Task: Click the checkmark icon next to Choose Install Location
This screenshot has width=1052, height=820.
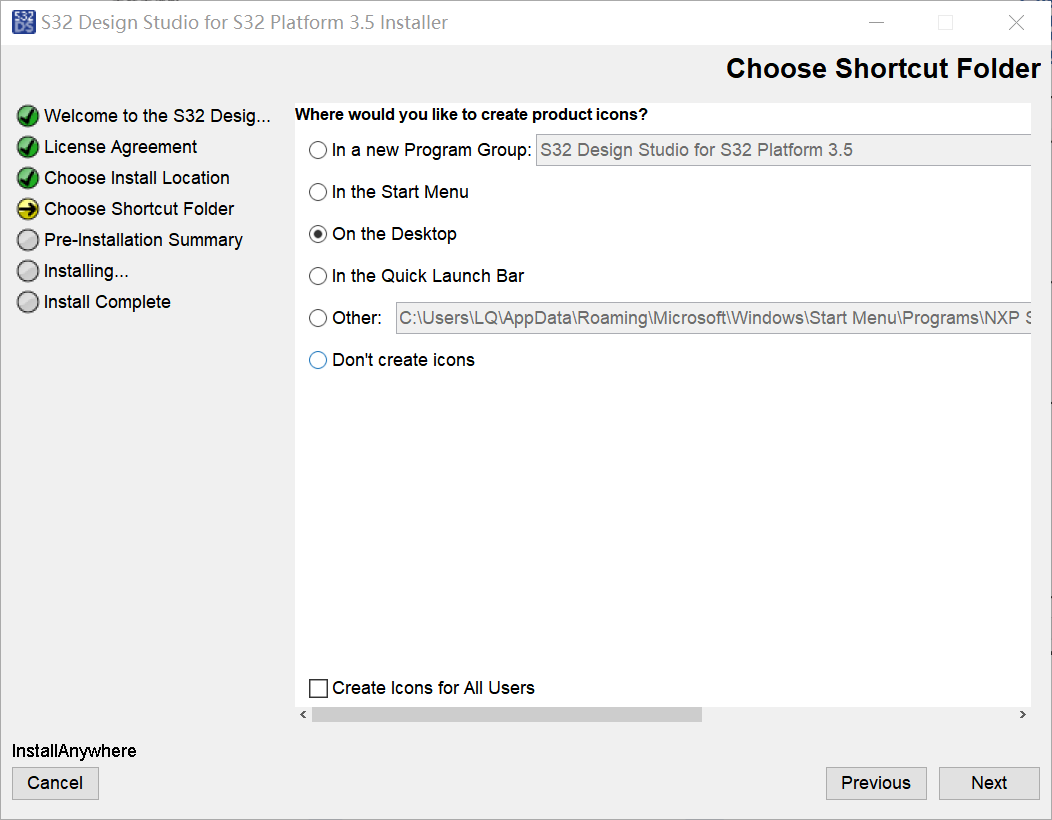Action: [28, 178]
